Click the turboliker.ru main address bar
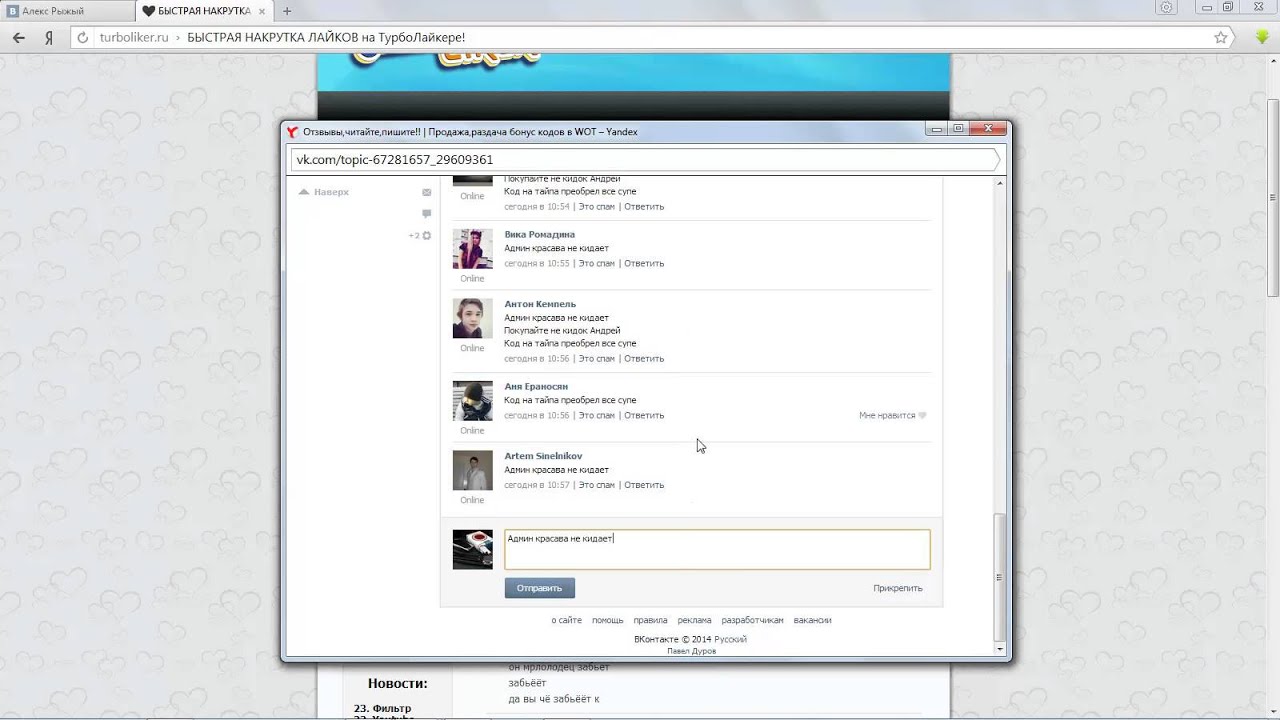 click(640, 38)
